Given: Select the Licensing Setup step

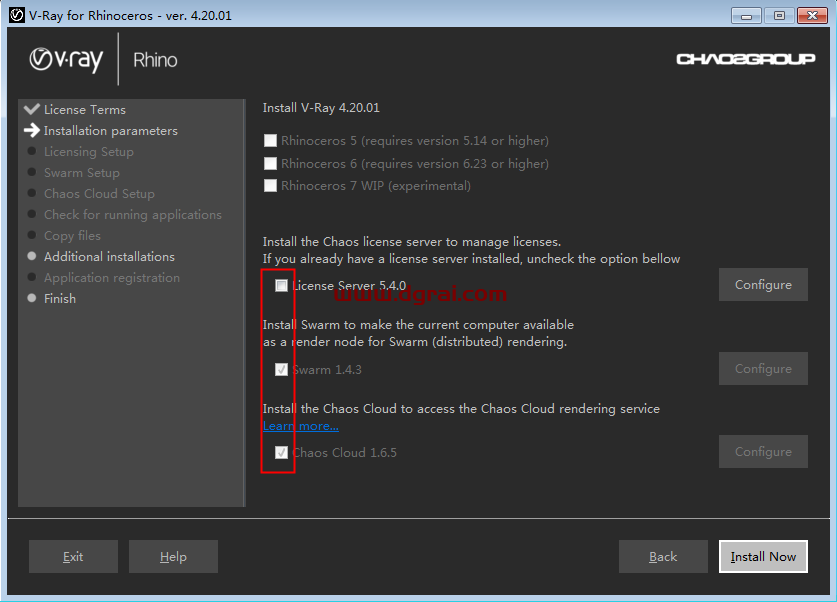Looking at the screenshot, I should (88, 152).
